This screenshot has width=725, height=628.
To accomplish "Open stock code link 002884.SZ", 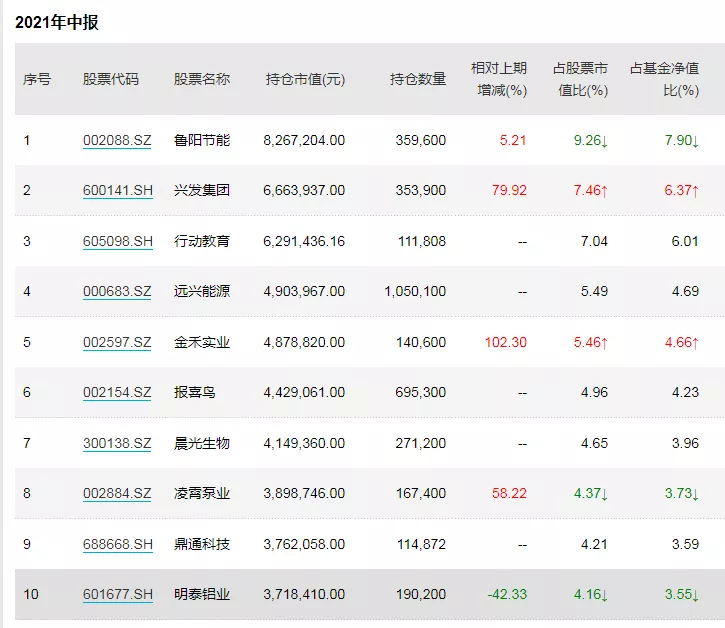I will [x=117, y=493].
